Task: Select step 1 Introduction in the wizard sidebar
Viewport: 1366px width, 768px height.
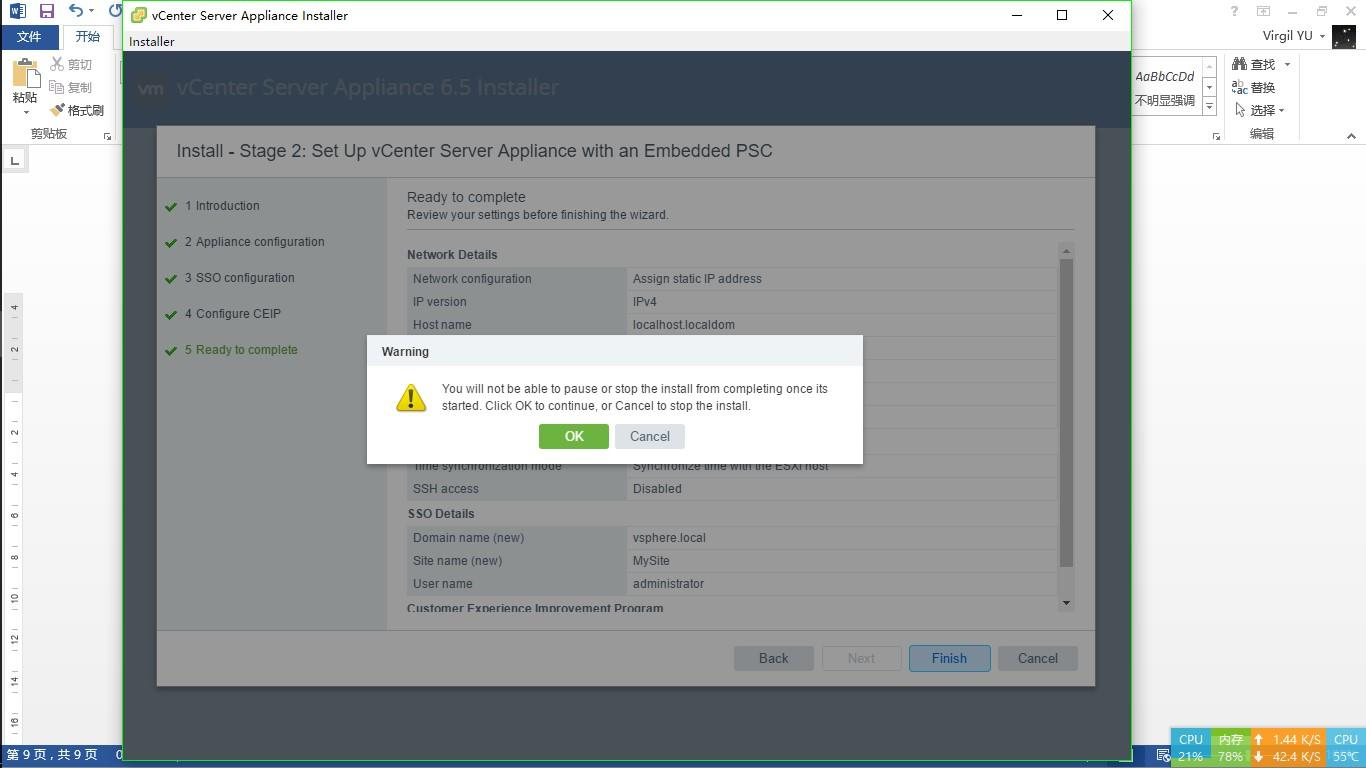Action: [222, 206]
